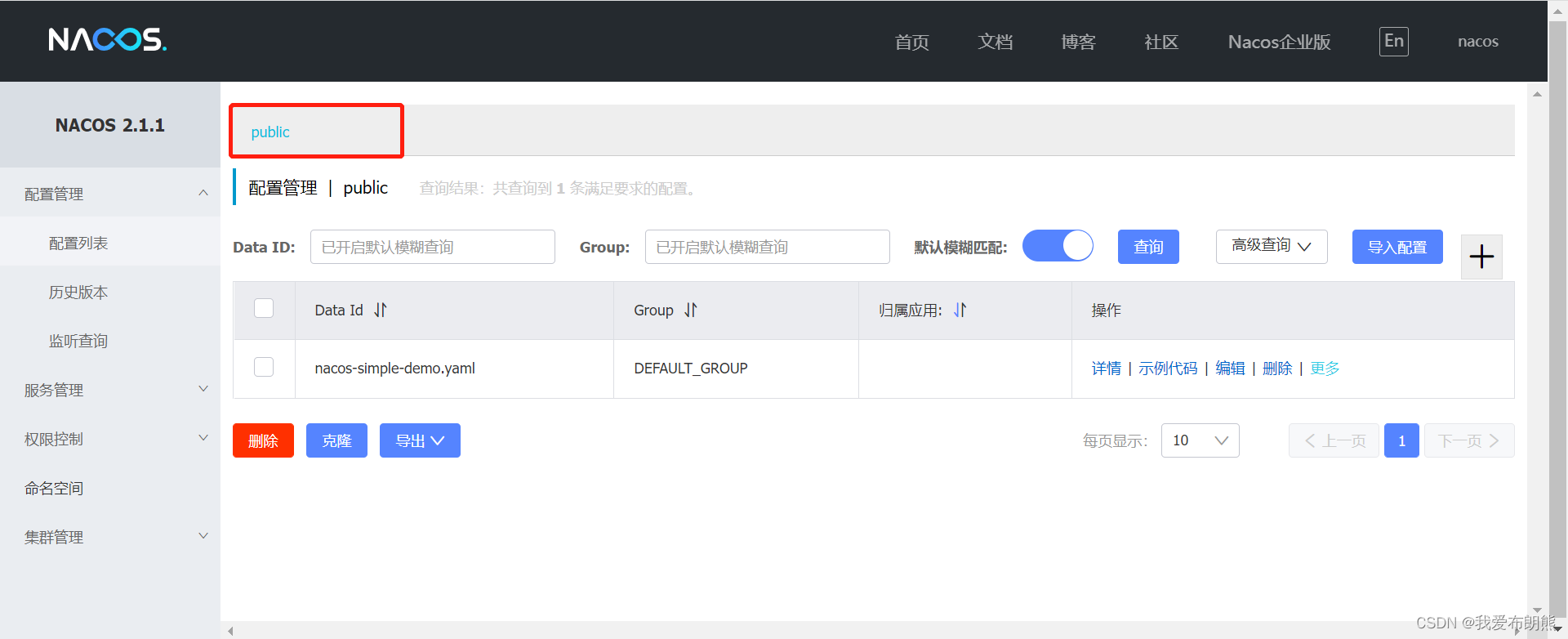Expand the 服务管理 sidebar menu
Screen dimensions: 1568x639
[110, 390]
